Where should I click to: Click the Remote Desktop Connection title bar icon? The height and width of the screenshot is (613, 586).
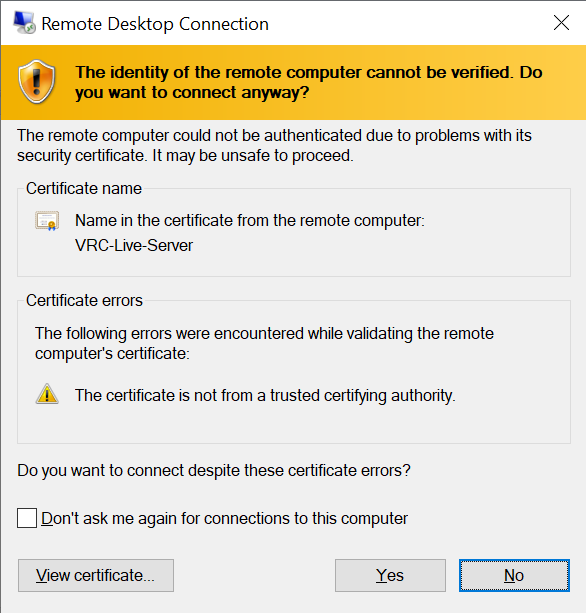24,23
